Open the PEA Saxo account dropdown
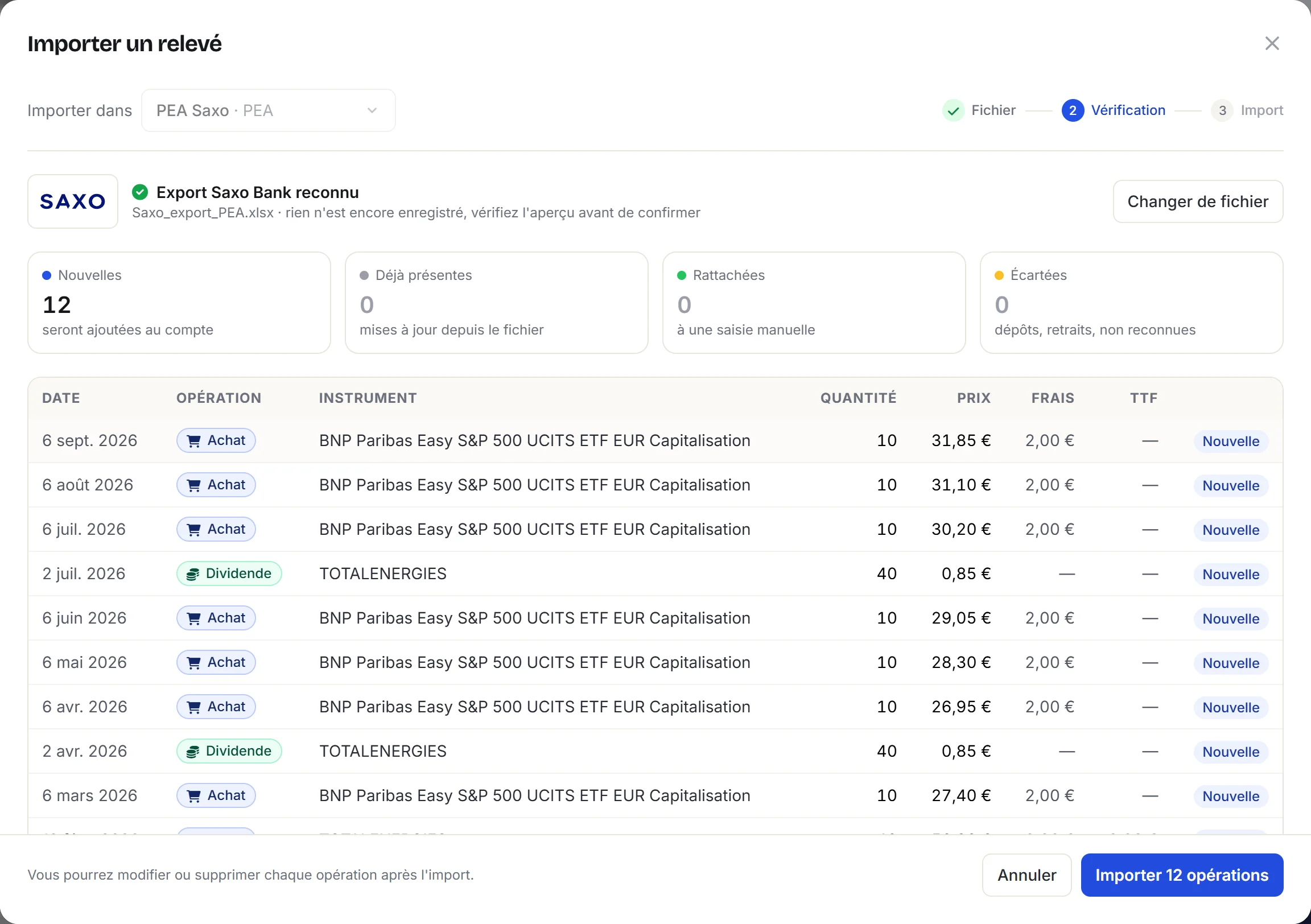 (269, 110)
